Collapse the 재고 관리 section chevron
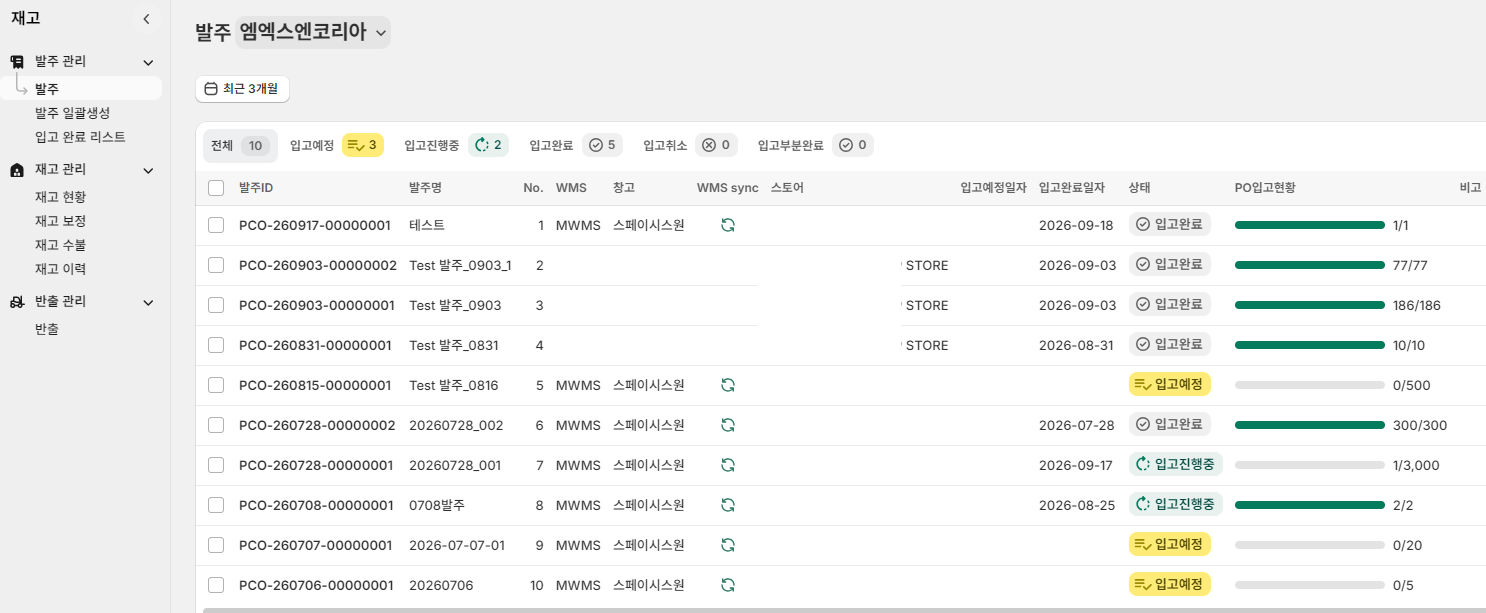The image size is (1486, 613). (148, 170)
